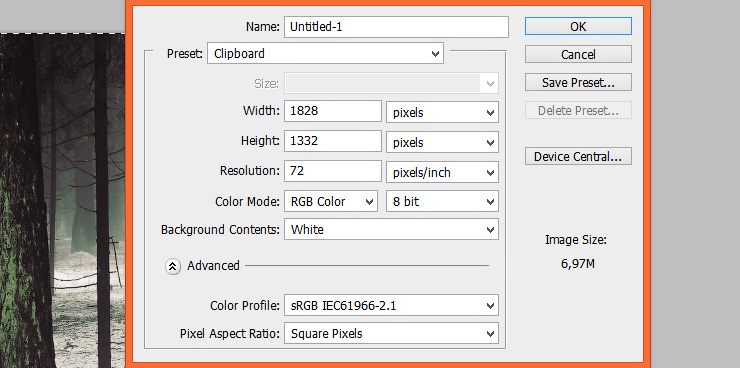Open the RGB Color mode dropdown
Screen dimensions: 740x368
click(x=330, y=201)
